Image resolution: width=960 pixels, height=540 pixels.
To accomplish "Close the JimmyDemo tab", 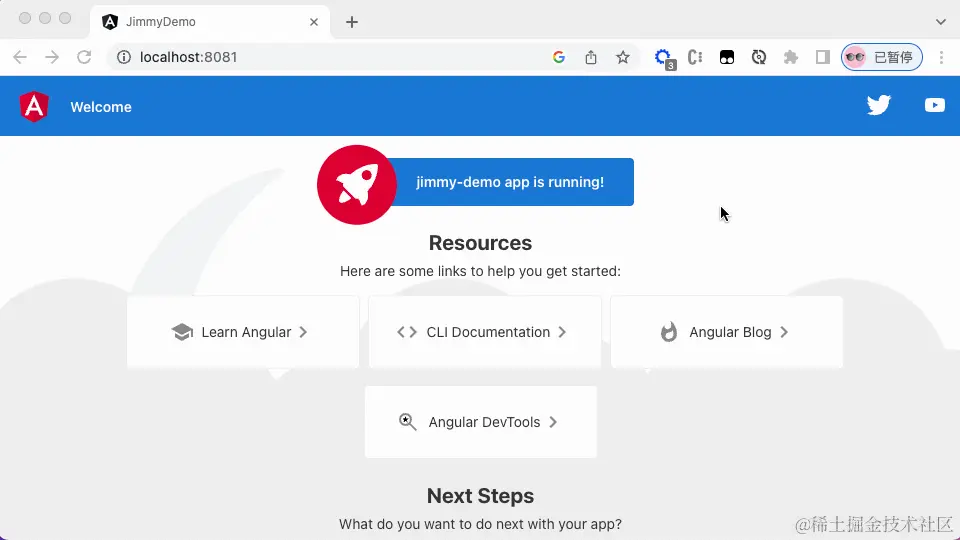I will [x=313, y=22].
